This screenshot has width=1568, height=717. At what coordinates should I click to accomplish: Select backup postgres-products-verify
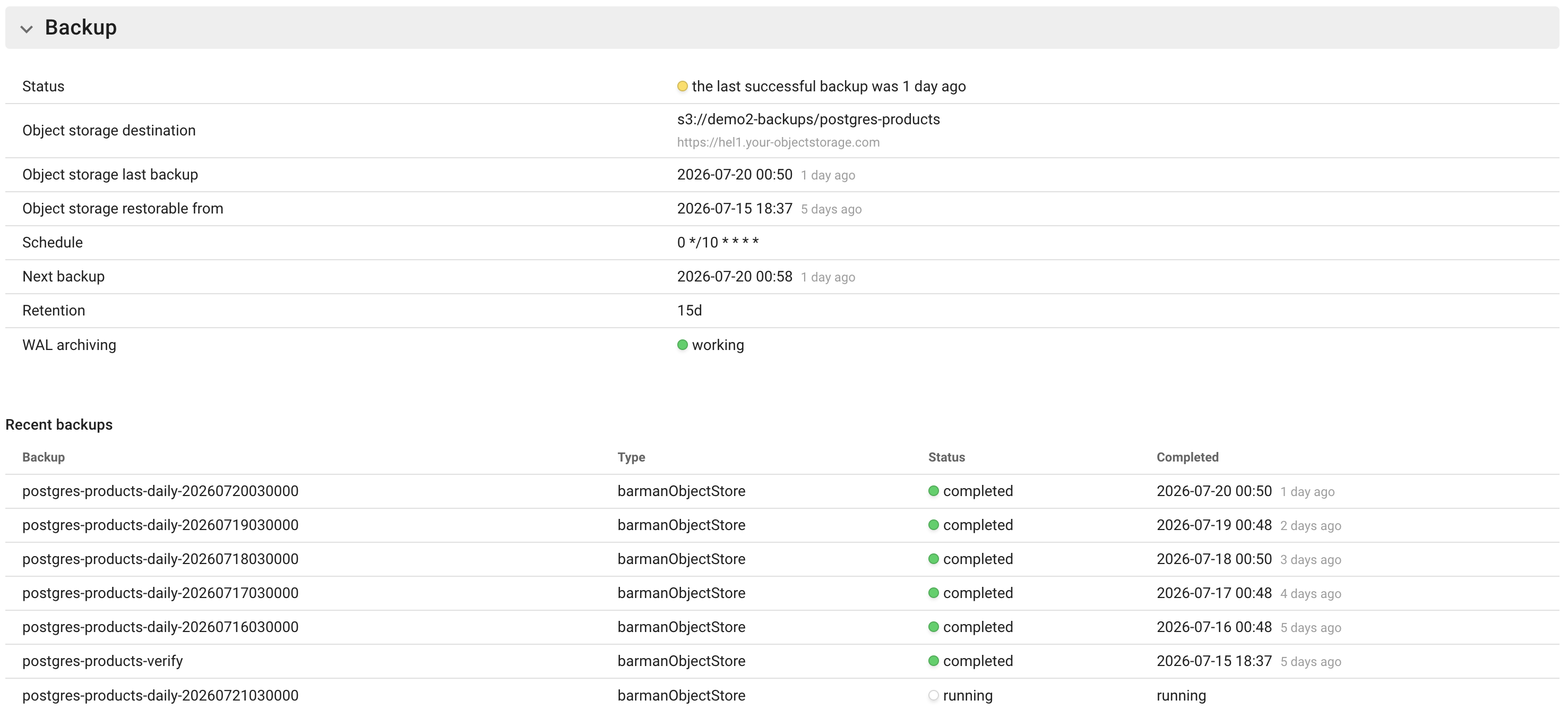[x=102, y=661]
